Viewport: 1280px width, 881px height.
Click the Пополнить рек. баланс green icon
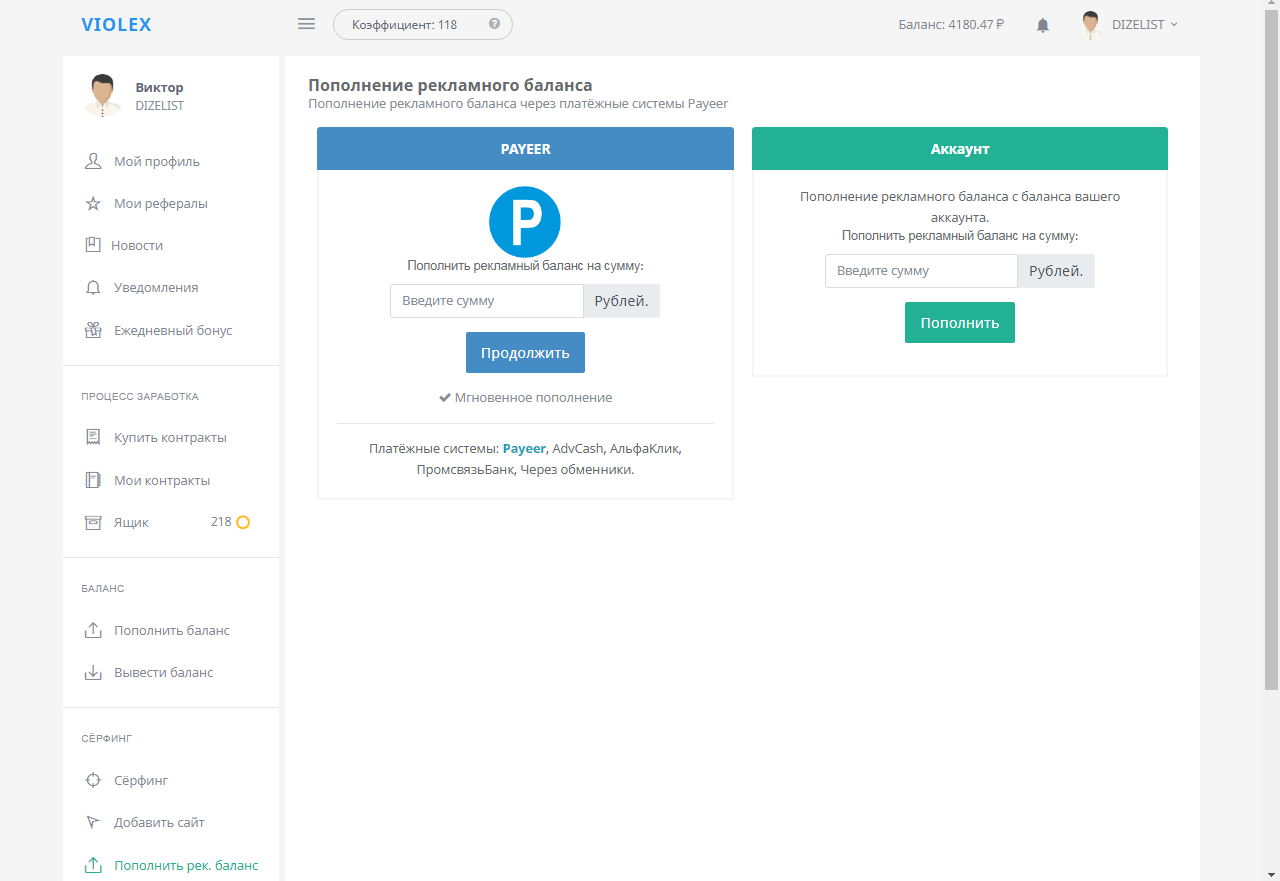(93, 865)
